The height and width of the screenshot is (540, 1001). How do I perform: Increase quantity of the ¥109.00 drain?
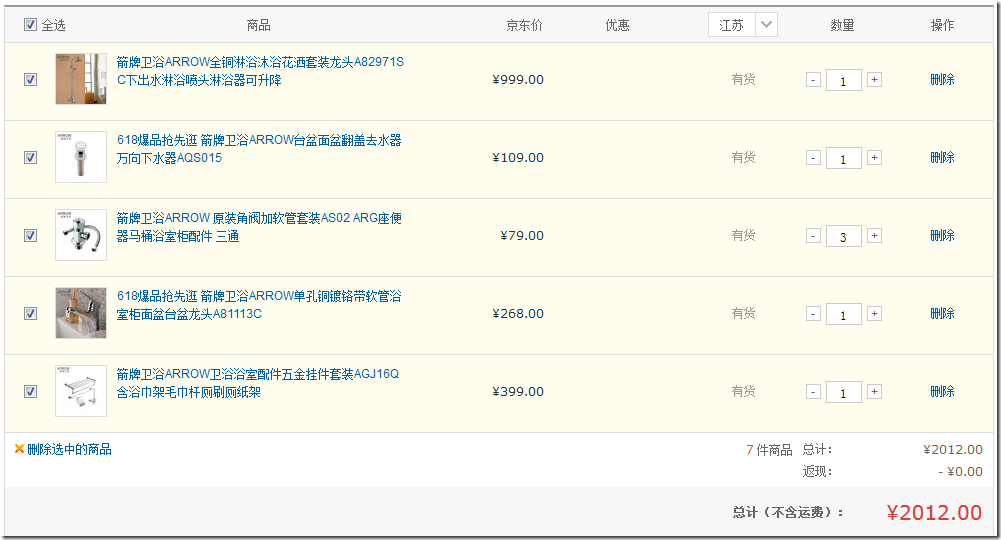[875, 158]
